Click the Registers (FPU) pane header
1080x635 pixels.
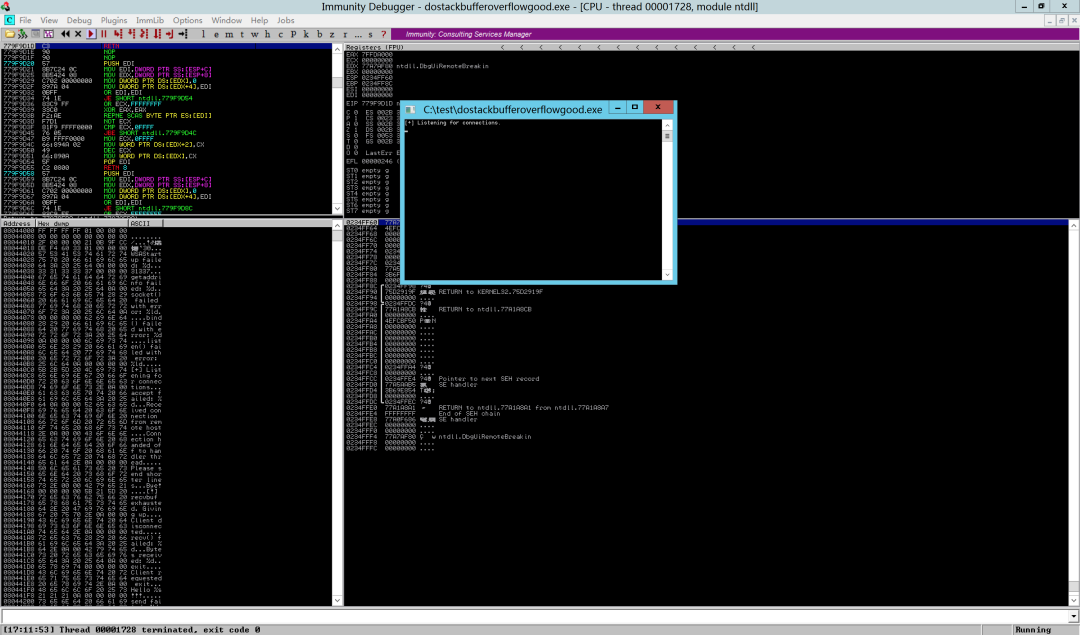click(375, 48)
